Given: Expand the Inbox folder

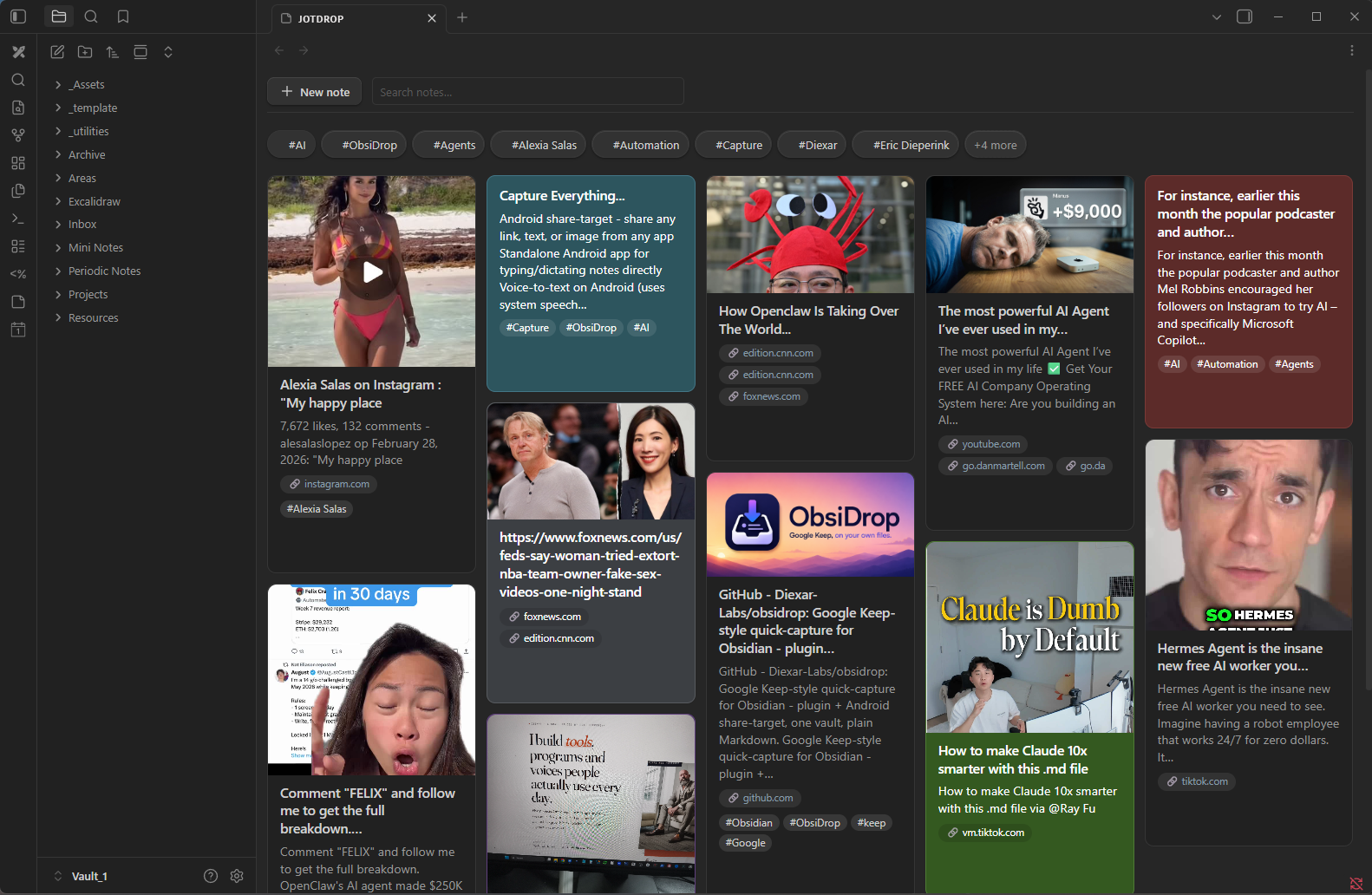Looking at the screenshot, I should point(58,224).
